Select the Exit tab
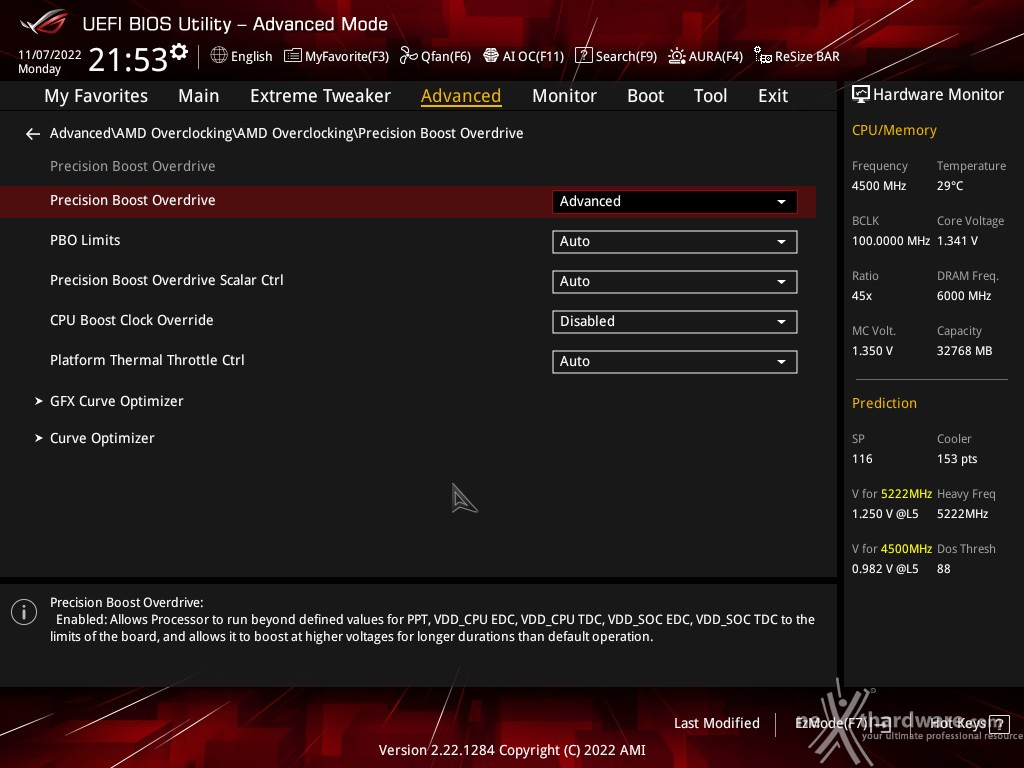1024x768 pixels. point(773,96)
